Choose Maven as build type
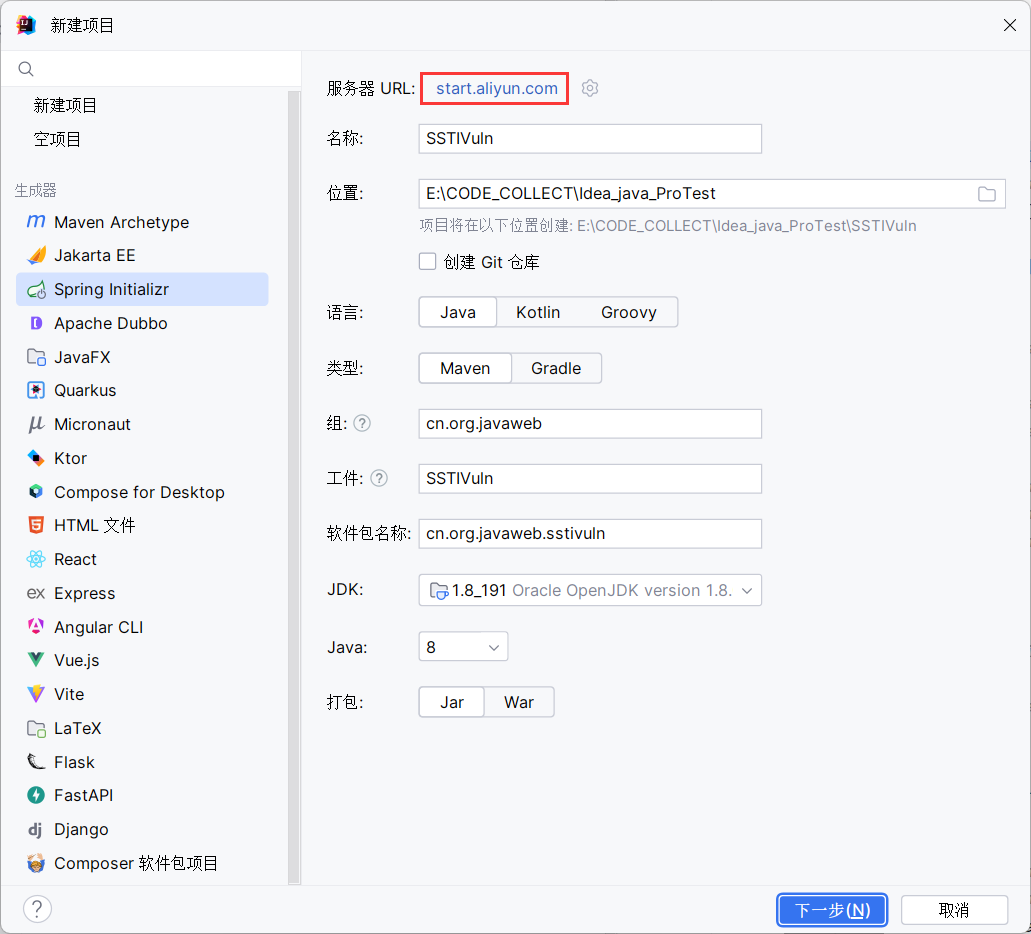 tap(465, 368)
